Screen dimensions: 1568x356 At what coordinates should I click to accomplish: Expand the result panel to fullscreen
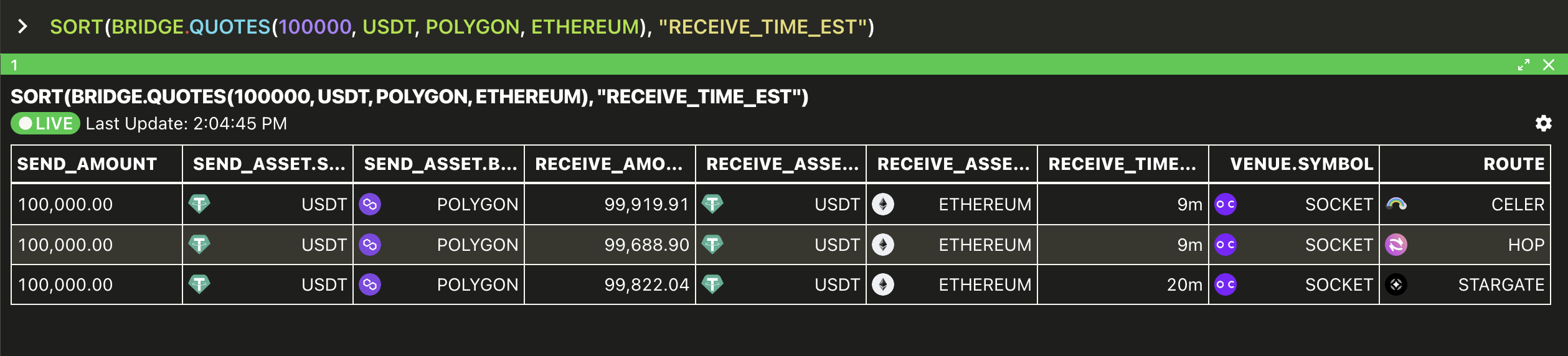(1524, 65)
